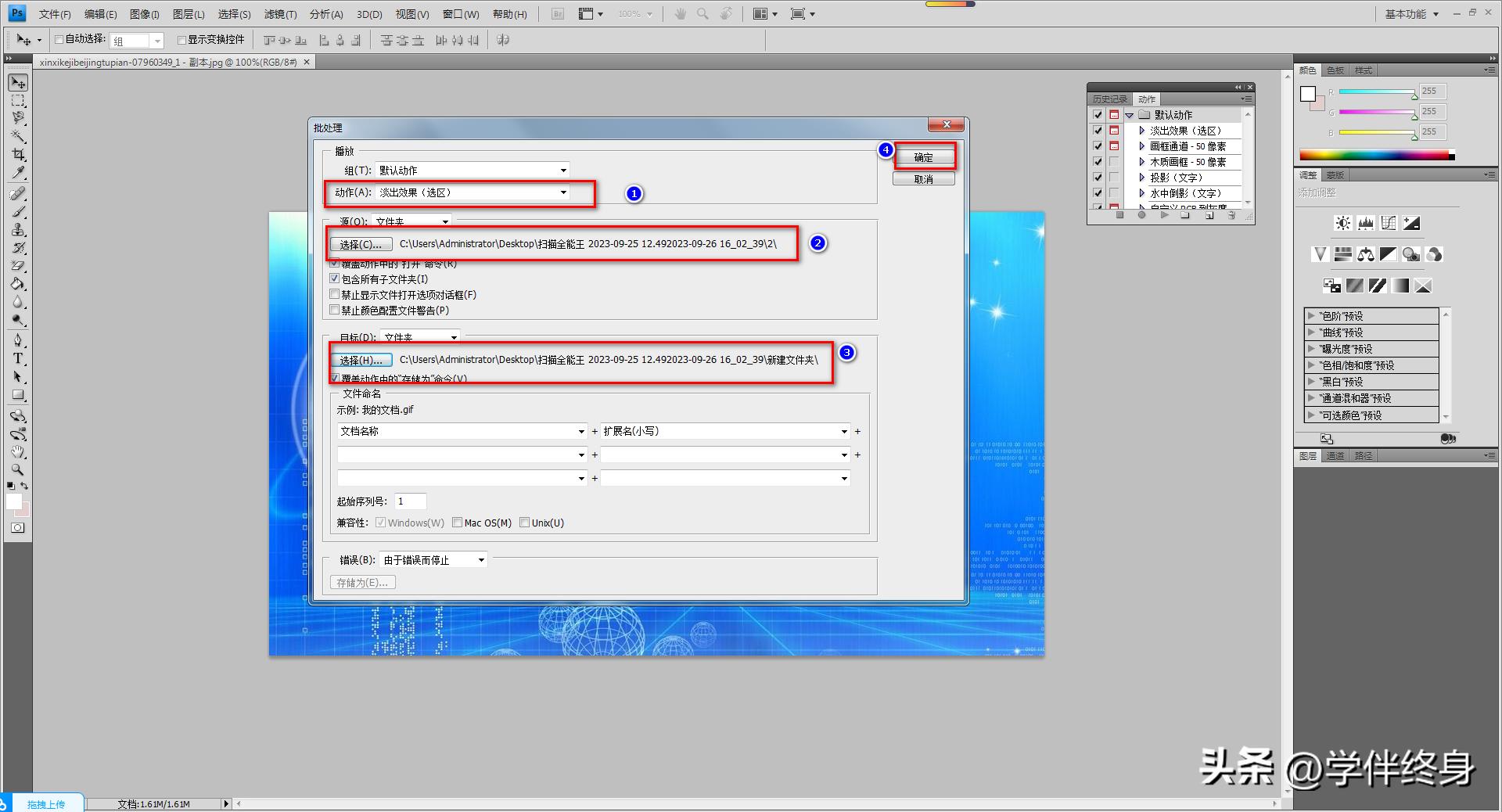The image size is (1502, 812).
Task: Toggle checkmark for 投影（文字）action
Action: [1098, 178]
